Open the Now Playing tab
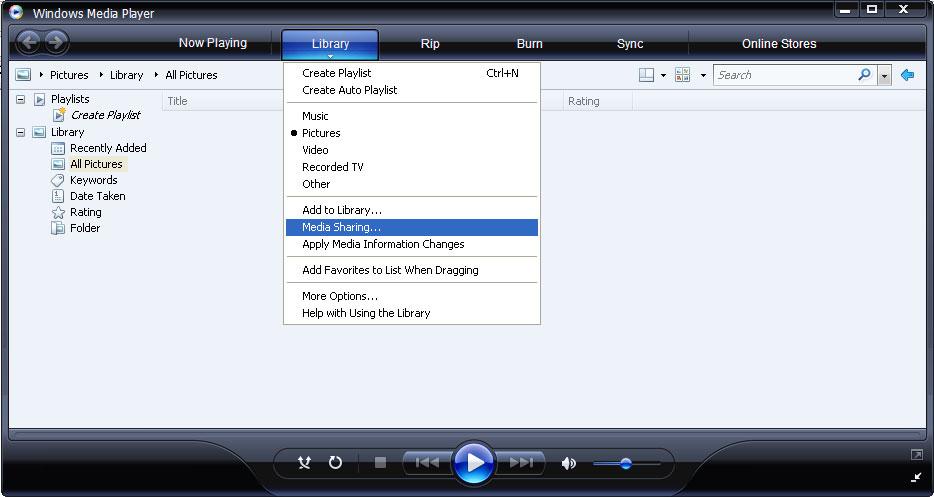This screenshot has width=934, height=497. [x=213, y=43]
